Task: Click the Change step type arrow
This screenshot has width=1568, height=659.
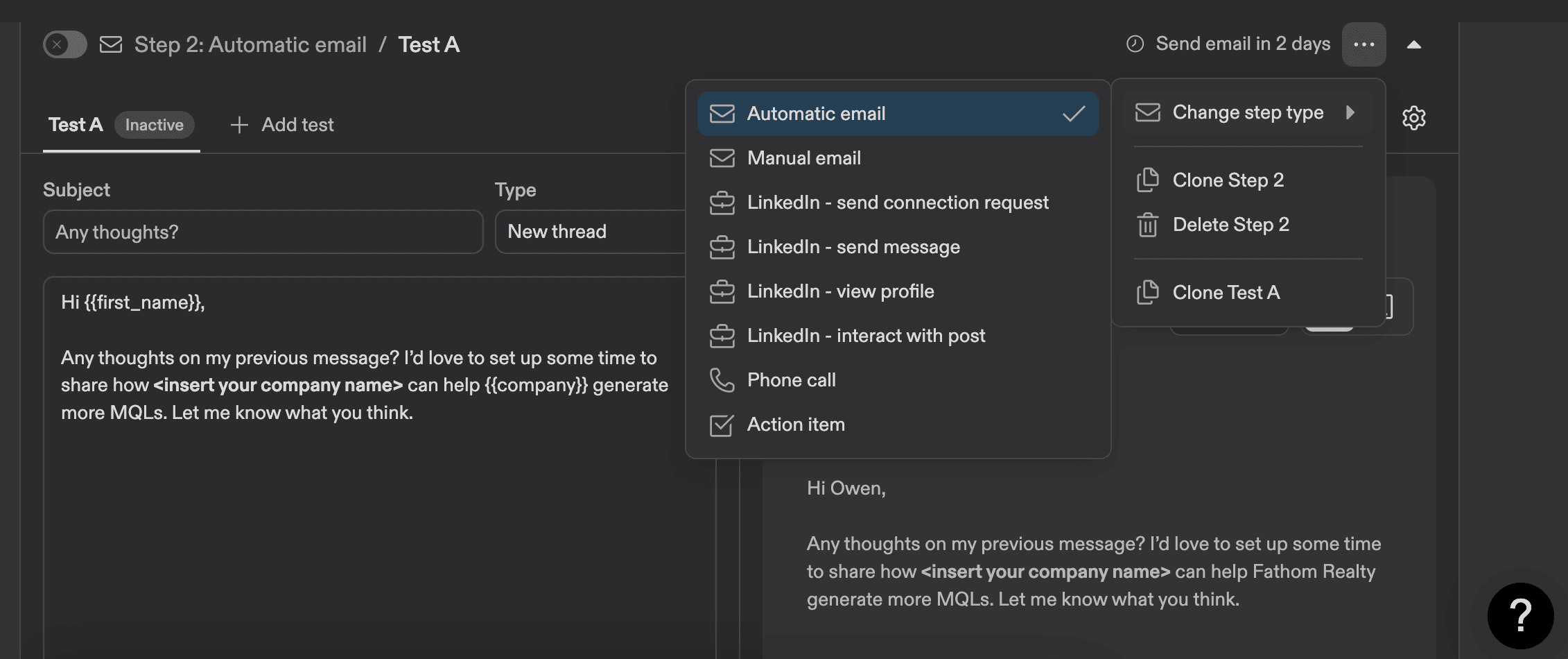Action: [x=1350, y=112]
